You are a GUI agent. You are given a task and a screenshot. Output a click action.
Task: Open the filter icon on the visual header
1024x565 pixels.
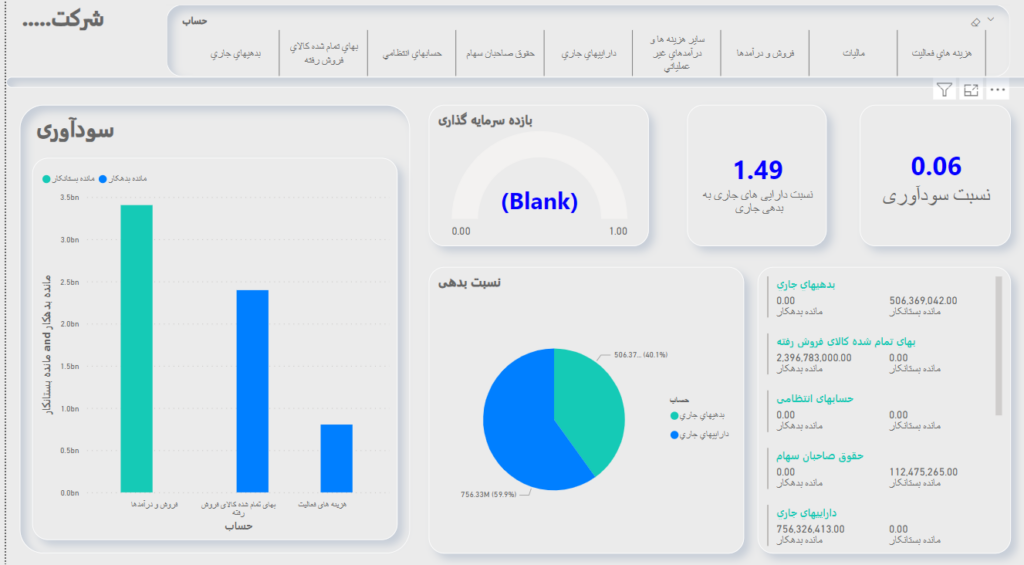(944, 90)
